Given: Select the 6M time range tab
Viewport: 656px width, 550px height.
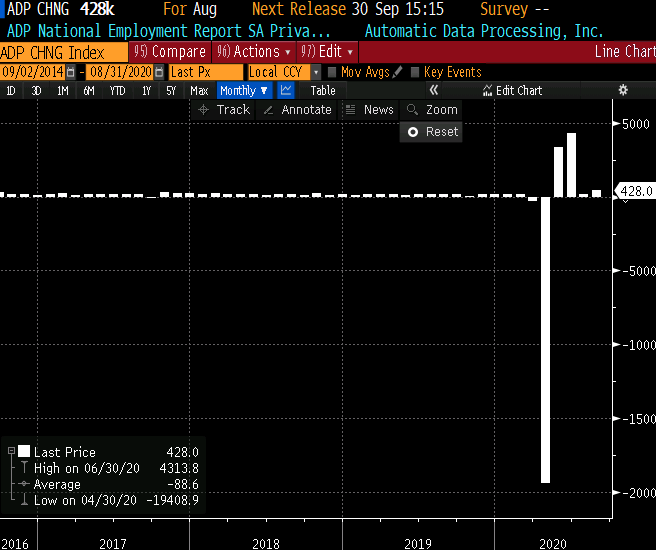Looking at the screenshot, I should pyautogui.click(x=89, y=90).
